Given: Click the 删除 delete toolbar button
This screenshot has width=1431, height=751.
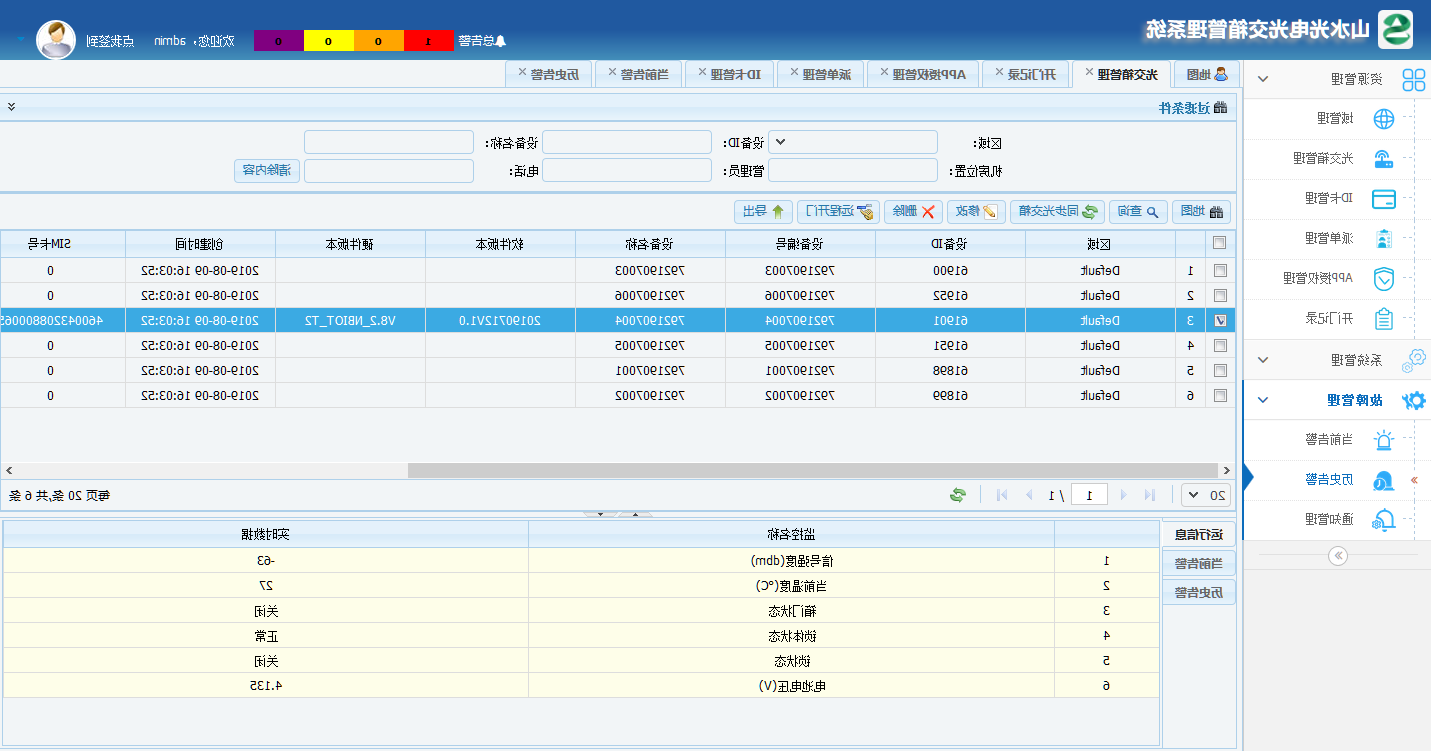Looking at the screenshot, I should (x=914, y=211).
